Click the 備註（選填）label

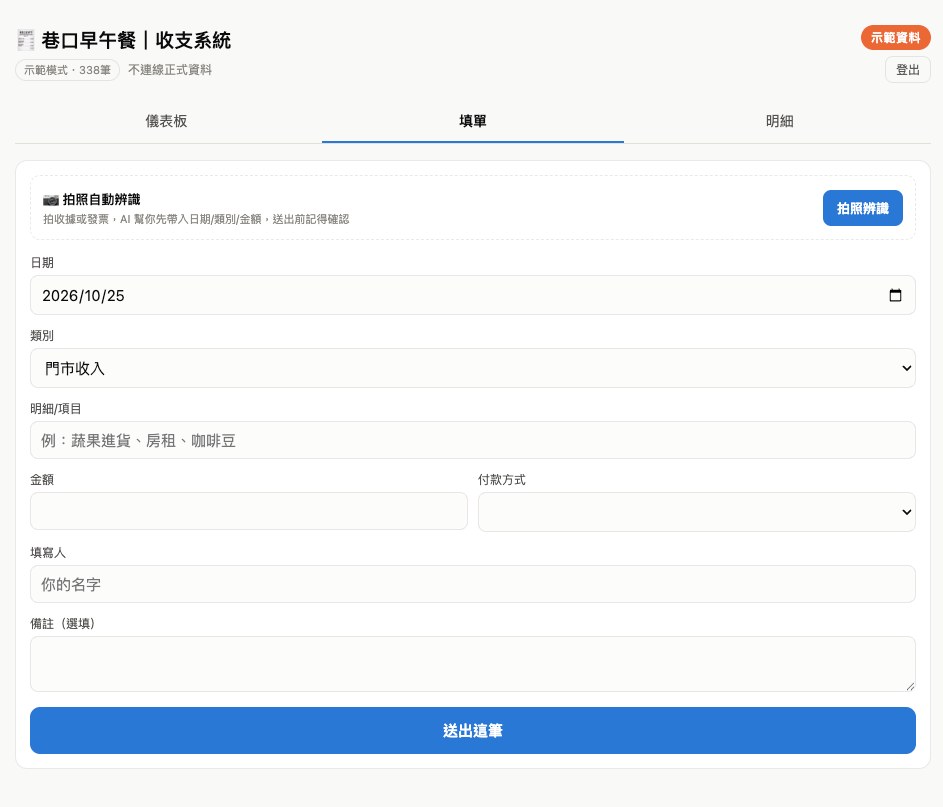[x=63, y=624]
